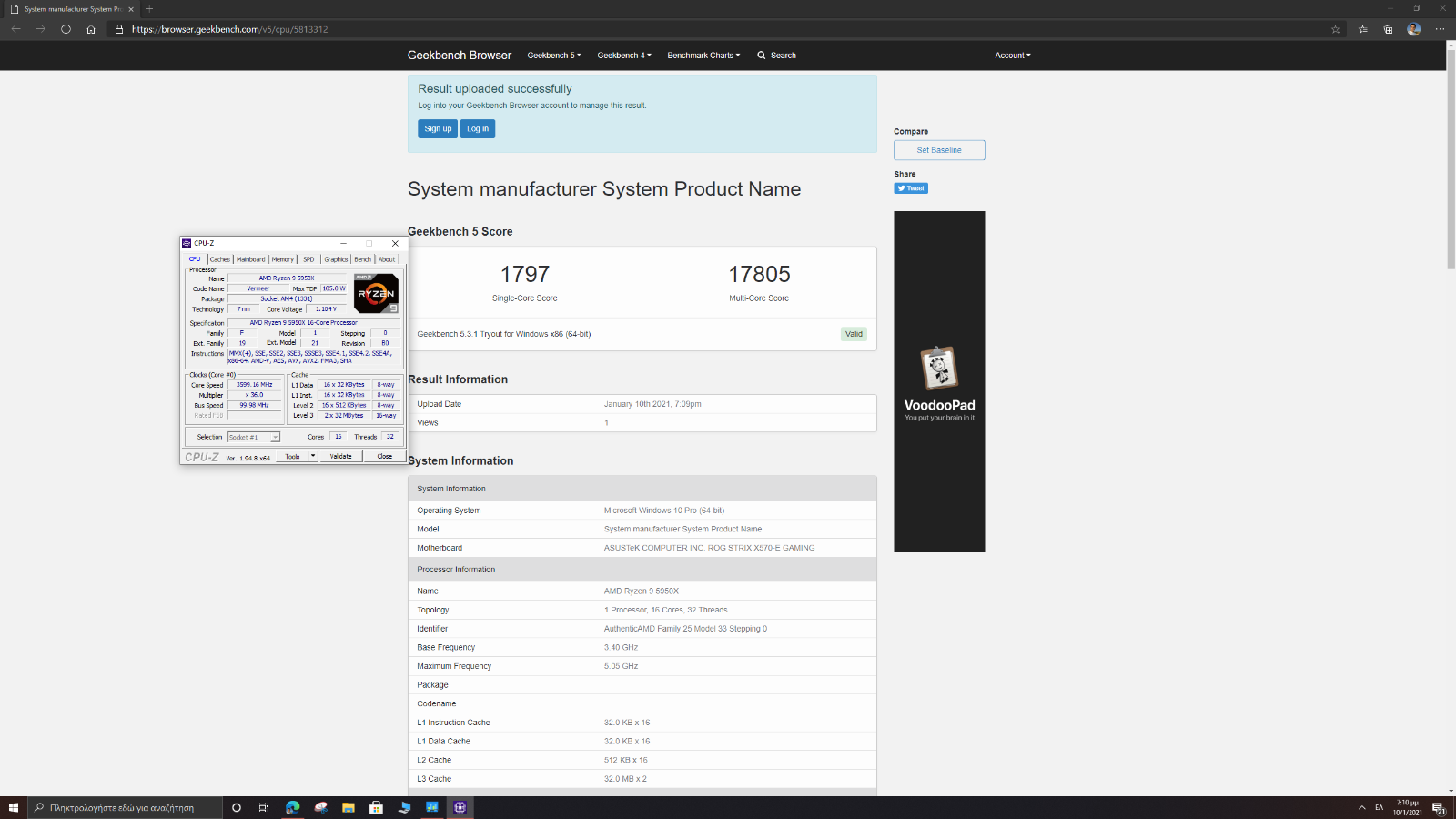This screenshot has width=1456, height=819.
Task: Switch to Bench tab in CPU-Z
Action: coord(363,259)
